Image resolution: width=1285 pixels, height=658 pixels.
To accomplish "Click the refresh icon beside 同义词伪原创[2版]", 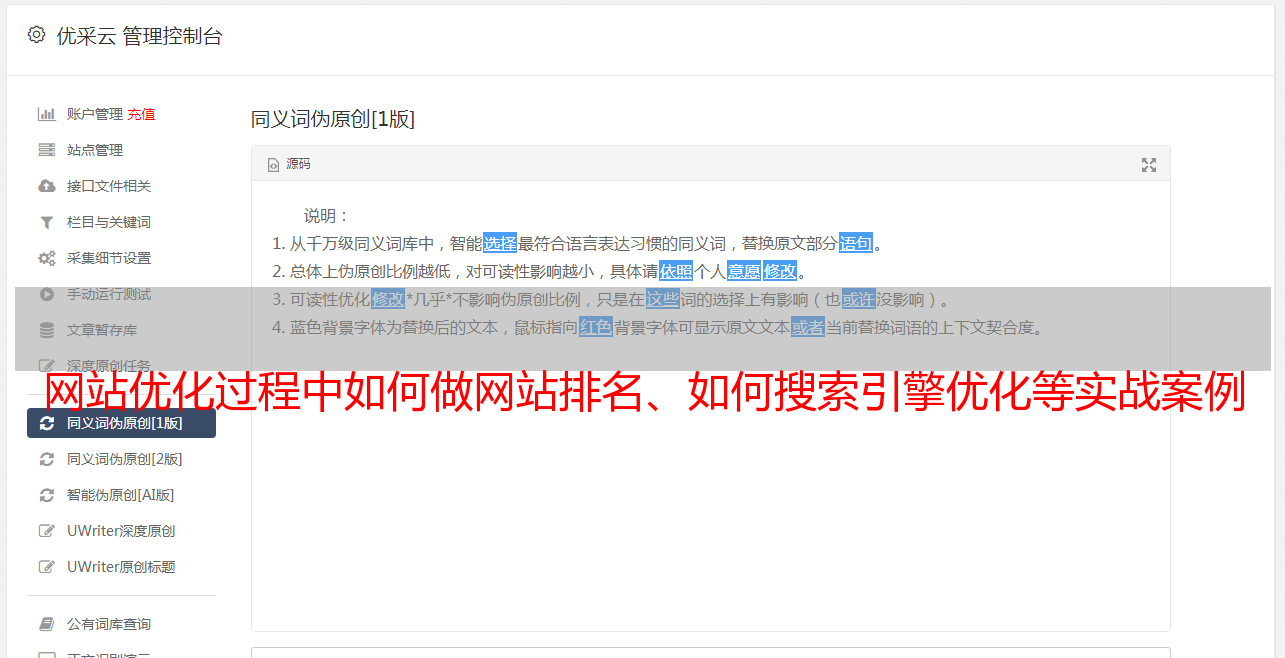I will point(46,459).
